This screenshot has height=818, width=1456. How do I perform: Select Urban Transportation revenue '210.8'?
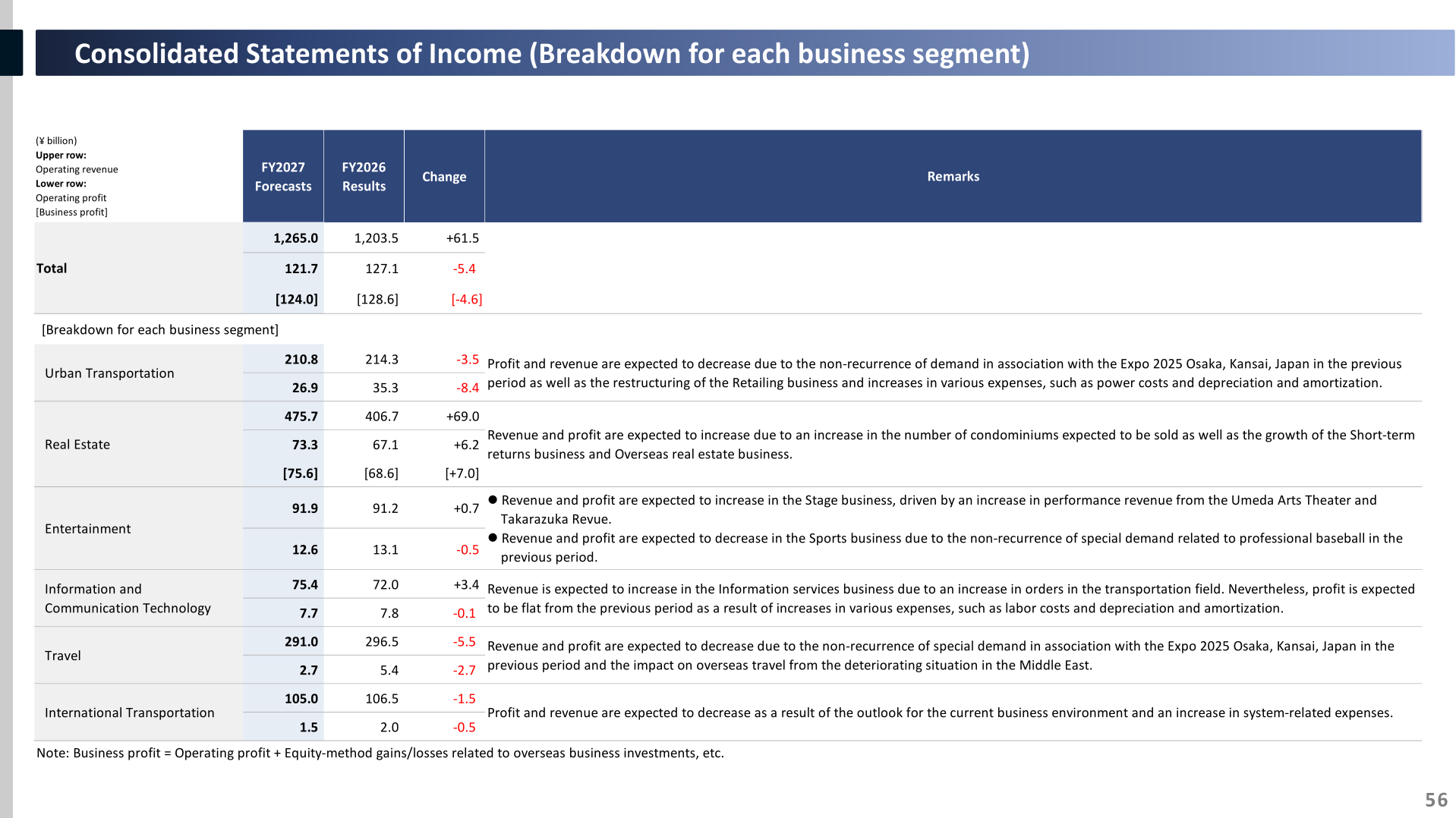coord(301,360)
